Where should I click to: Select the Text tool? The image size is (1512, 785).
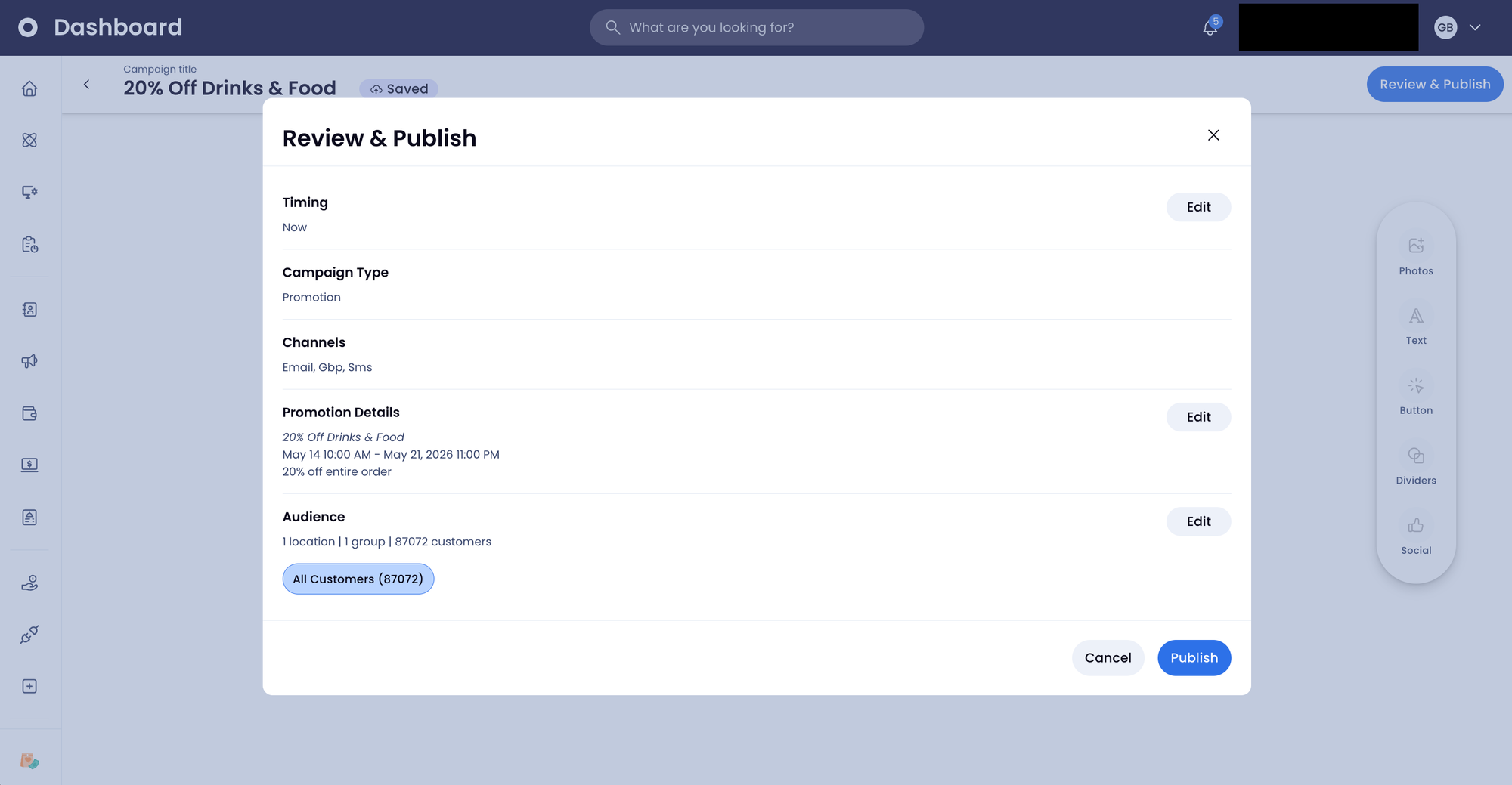pyautogui.click(x=1416, y=326)
